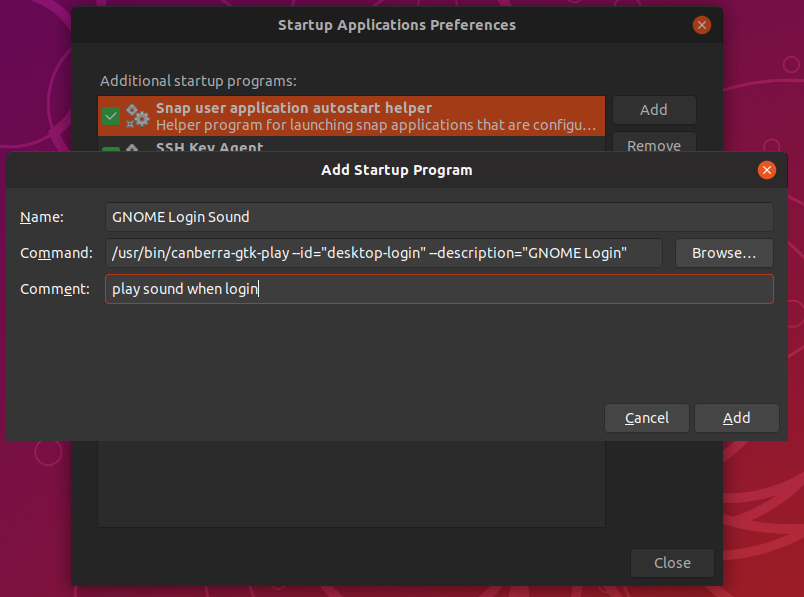Screen dimensions: 804x597
Task: Click the Command input field
Action: pos(384,253)
